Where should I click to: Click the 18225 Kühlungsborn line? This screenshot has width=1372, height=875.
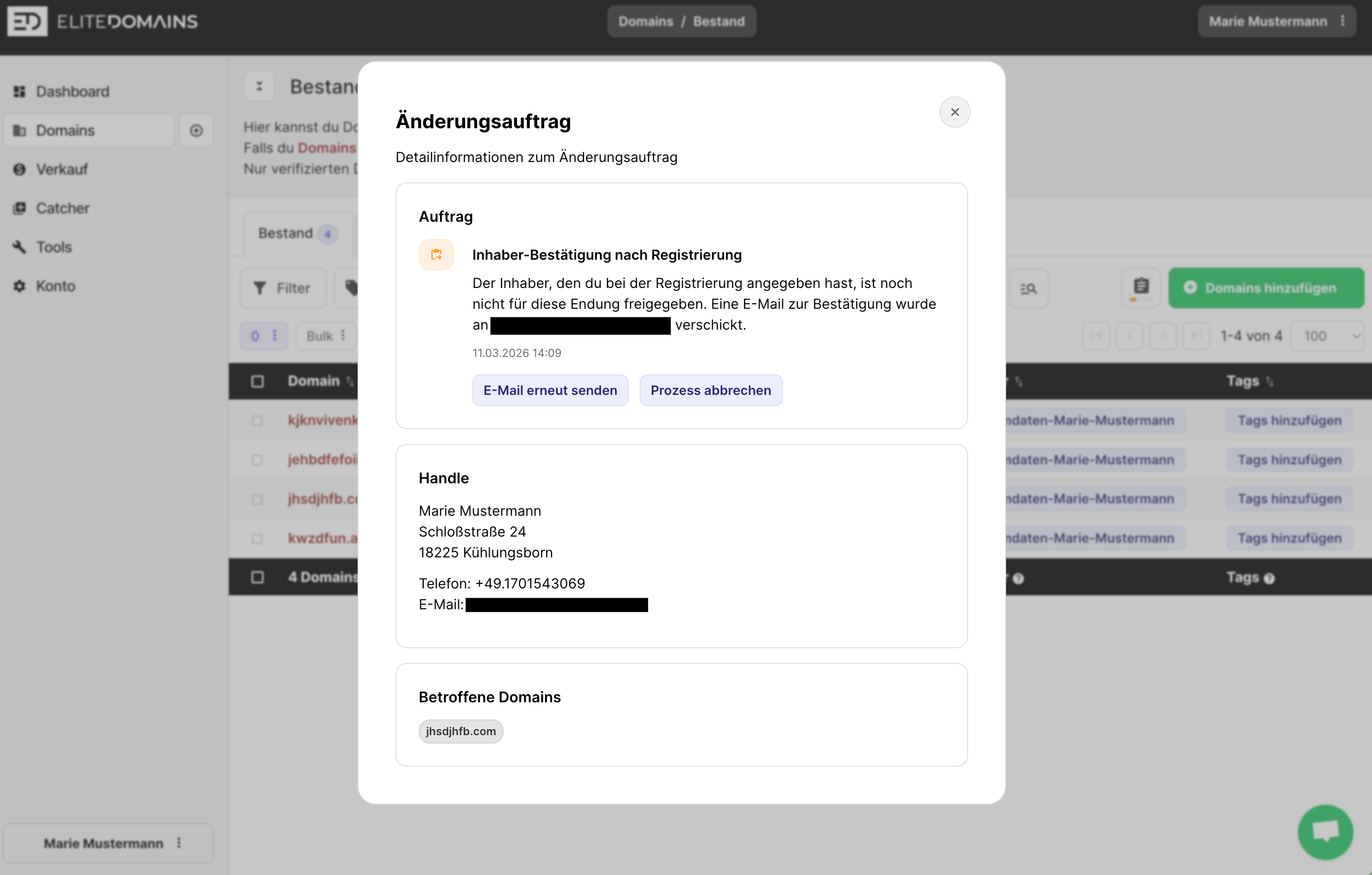coord(485,552)
